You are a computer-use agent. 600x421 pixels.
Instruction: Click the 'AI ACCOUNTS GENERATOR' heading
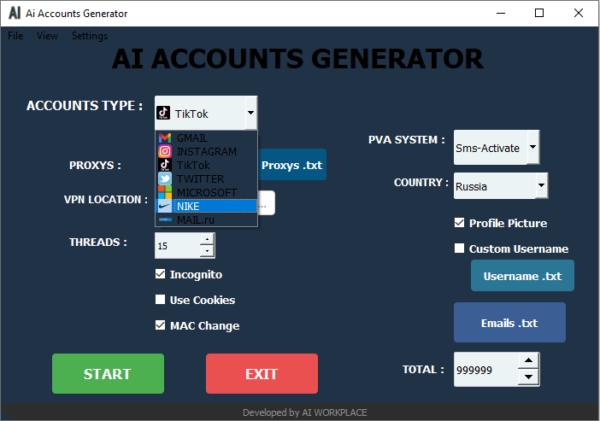coord(298,59)
